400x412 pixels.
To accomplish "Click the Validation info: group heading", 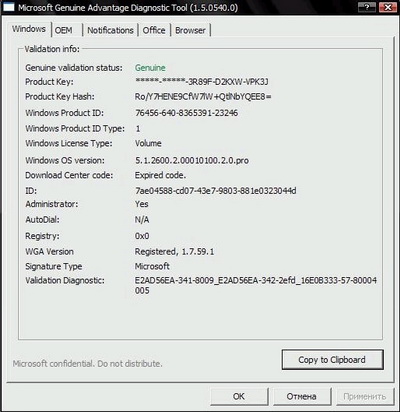I will click(x=52, y=49).
